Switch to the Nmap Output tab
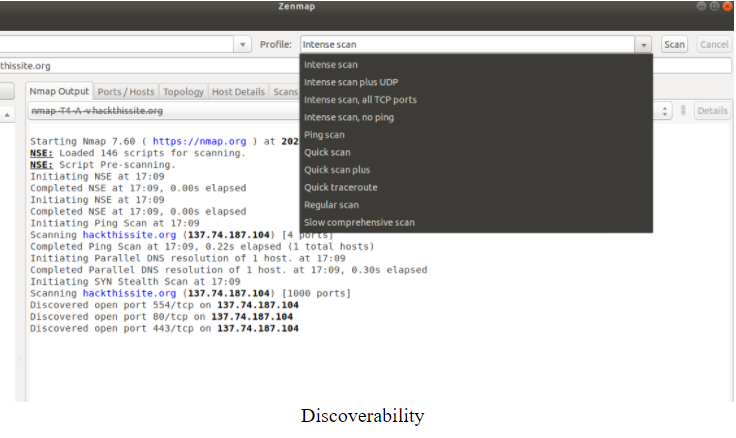 [59, 92]
